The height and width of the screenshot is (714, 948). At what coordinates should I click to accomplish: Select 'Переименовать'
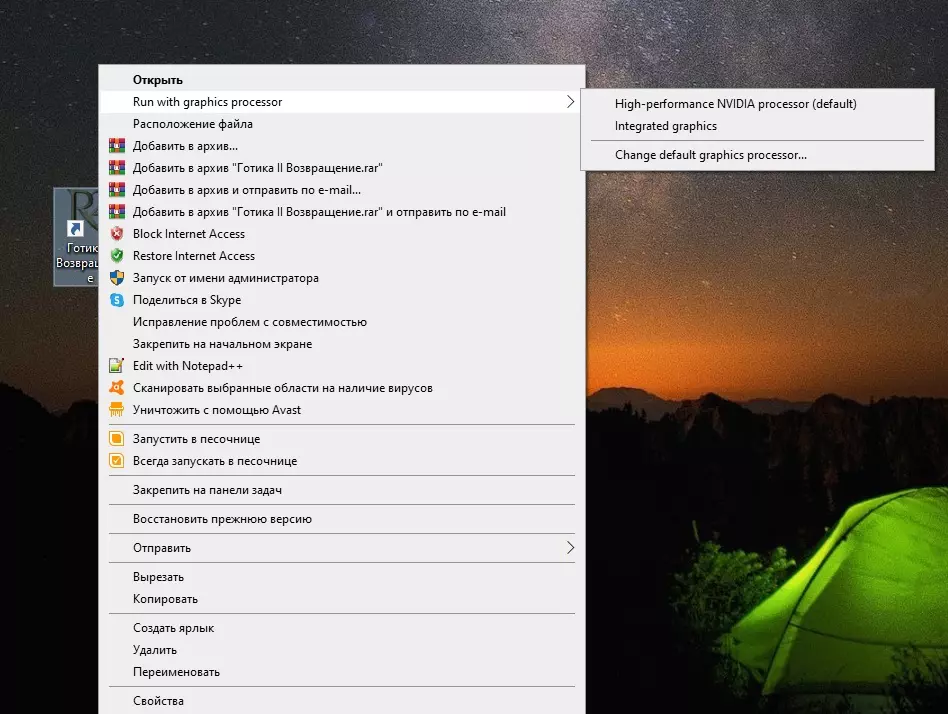[342, 672]
